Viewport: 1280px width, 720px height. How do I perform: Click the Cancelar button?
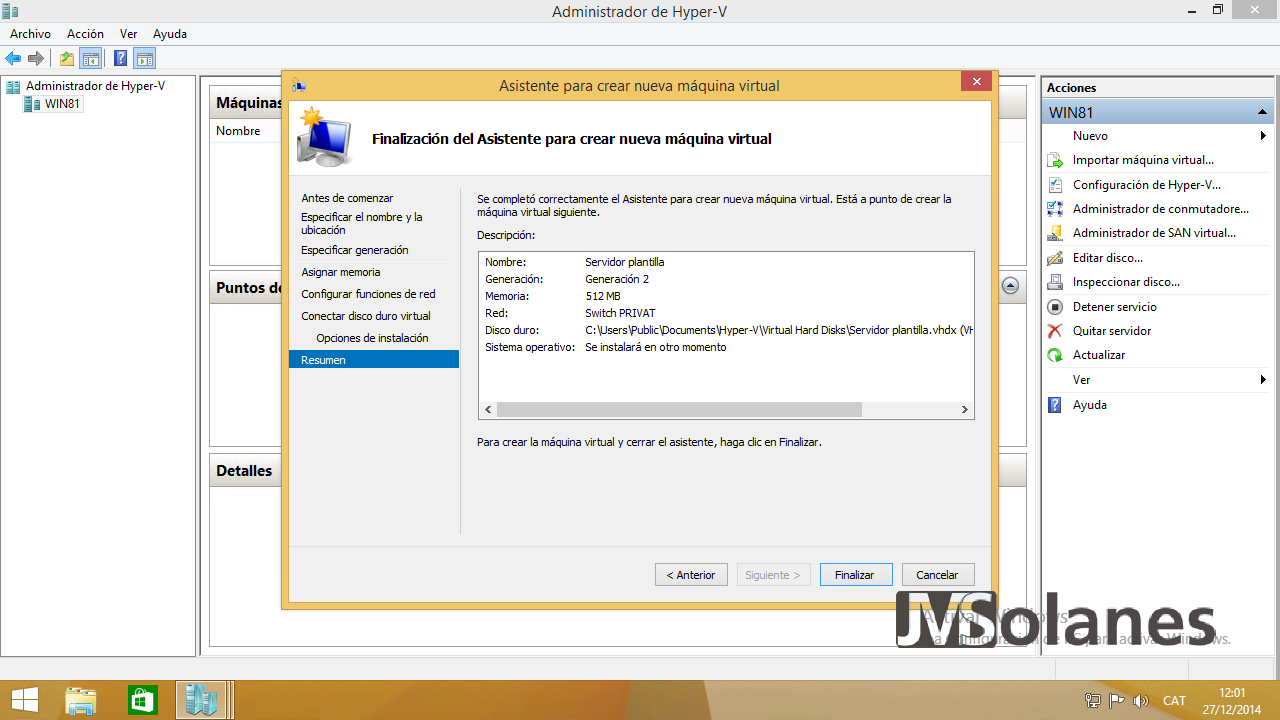coord(938,575)
